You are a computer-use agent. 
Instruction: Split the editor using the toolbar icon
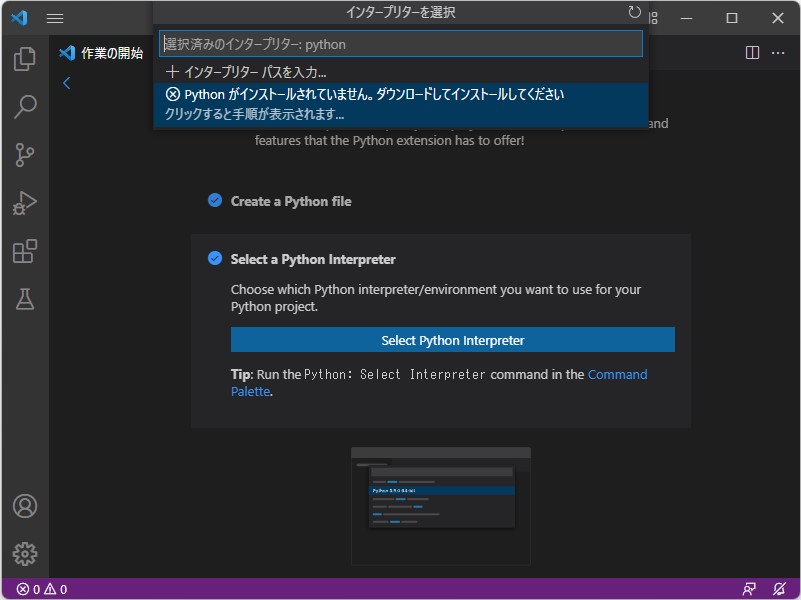point(751,52)
